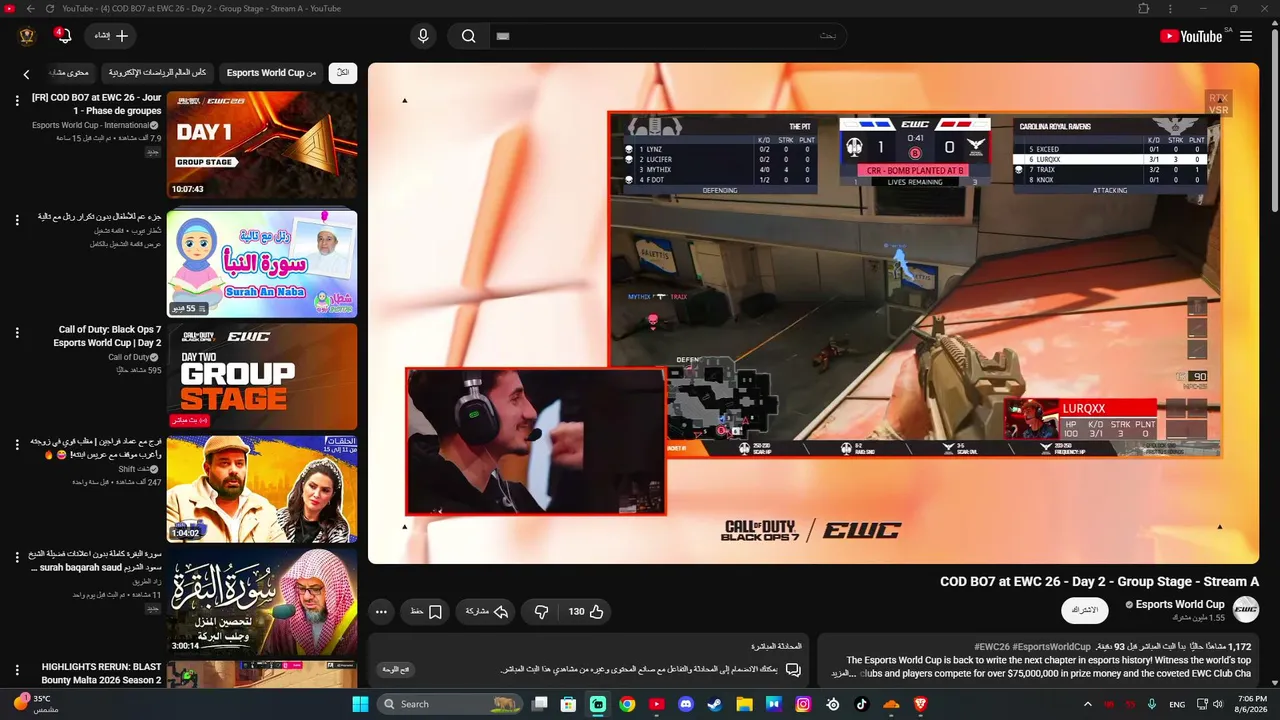Open the 35°C weather widget
The width and height of the screenshot is (1280, 720).
35,704
